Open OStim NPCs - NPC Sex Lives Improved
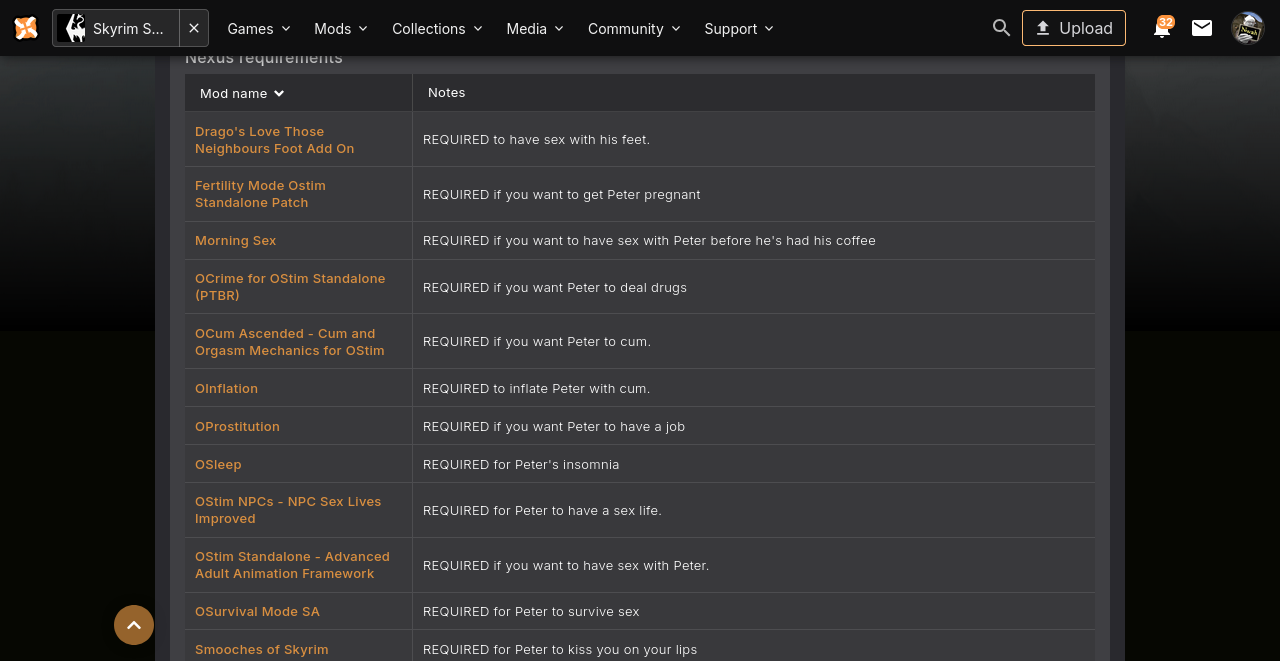This screenshot has width=1280, height=661. (288, 510)
